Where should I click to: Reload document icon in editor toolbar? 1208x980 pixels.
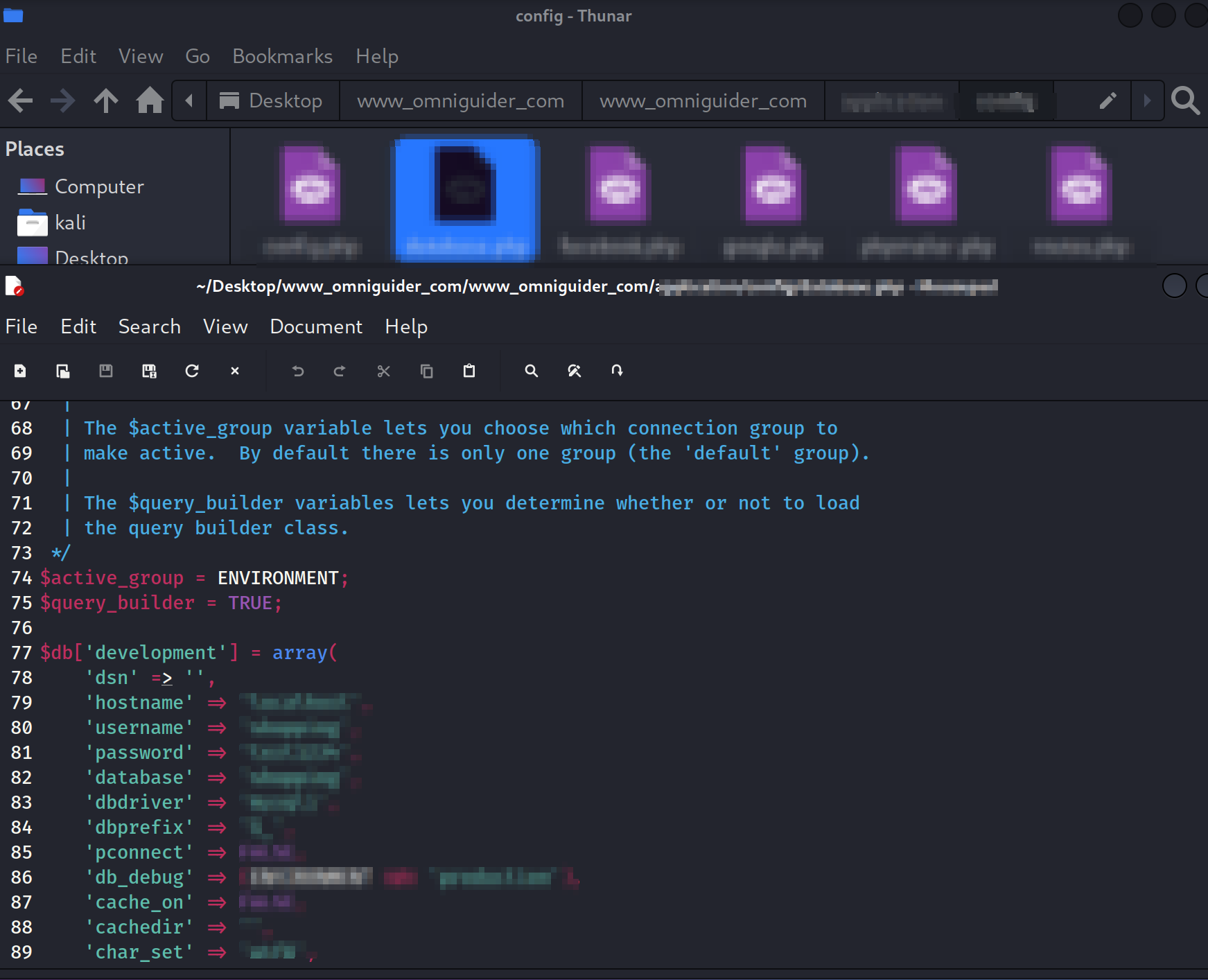[x=192, y=371]
